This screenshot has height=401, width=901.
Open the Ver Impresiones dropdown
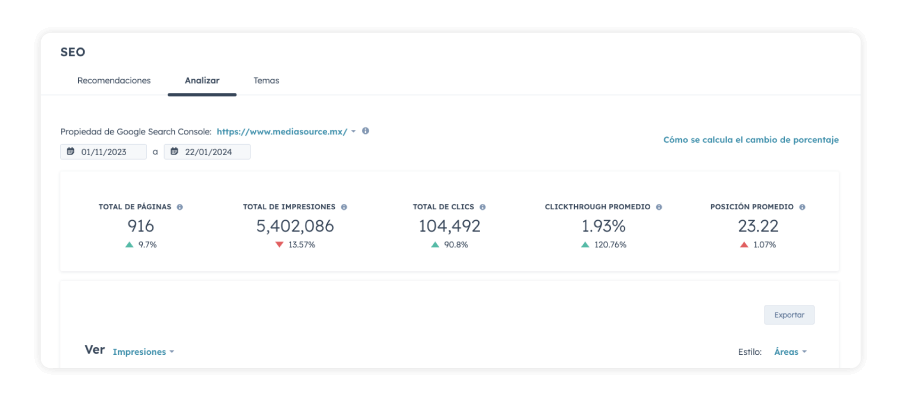(143, 352)
